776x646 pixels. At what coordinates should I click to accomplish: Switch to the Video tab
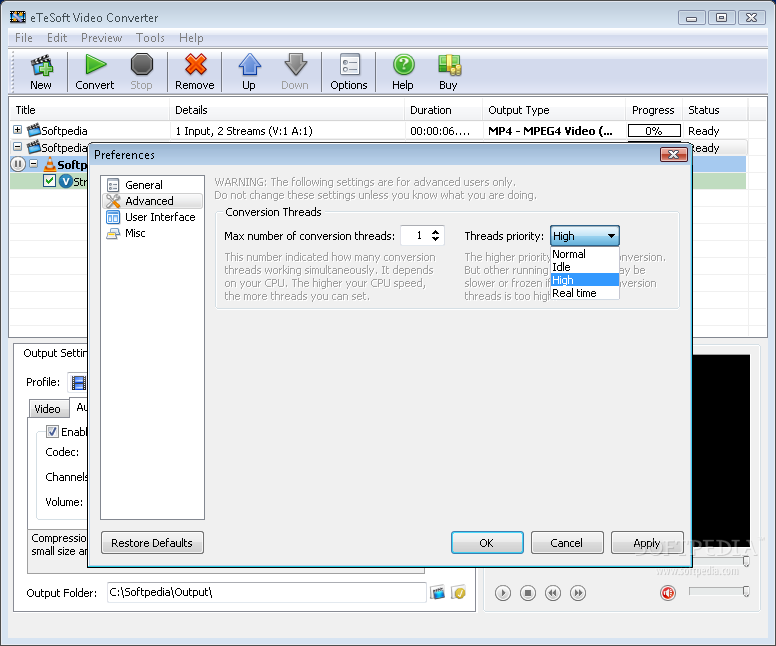point(48,409)
